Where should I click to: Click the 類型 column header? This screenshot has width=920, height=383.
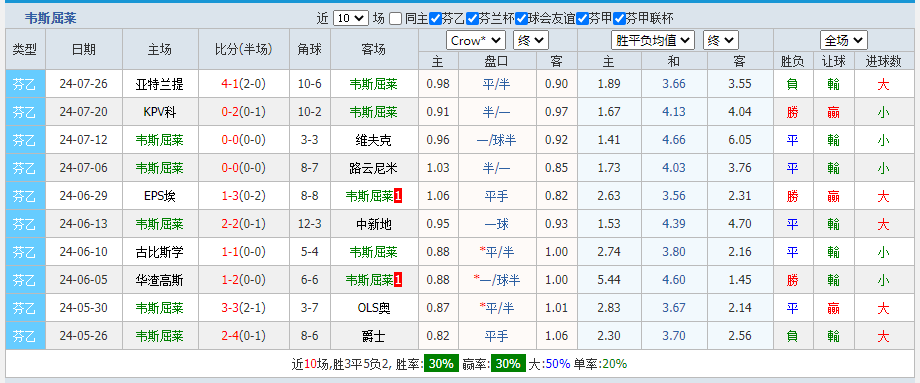(25, 49)
